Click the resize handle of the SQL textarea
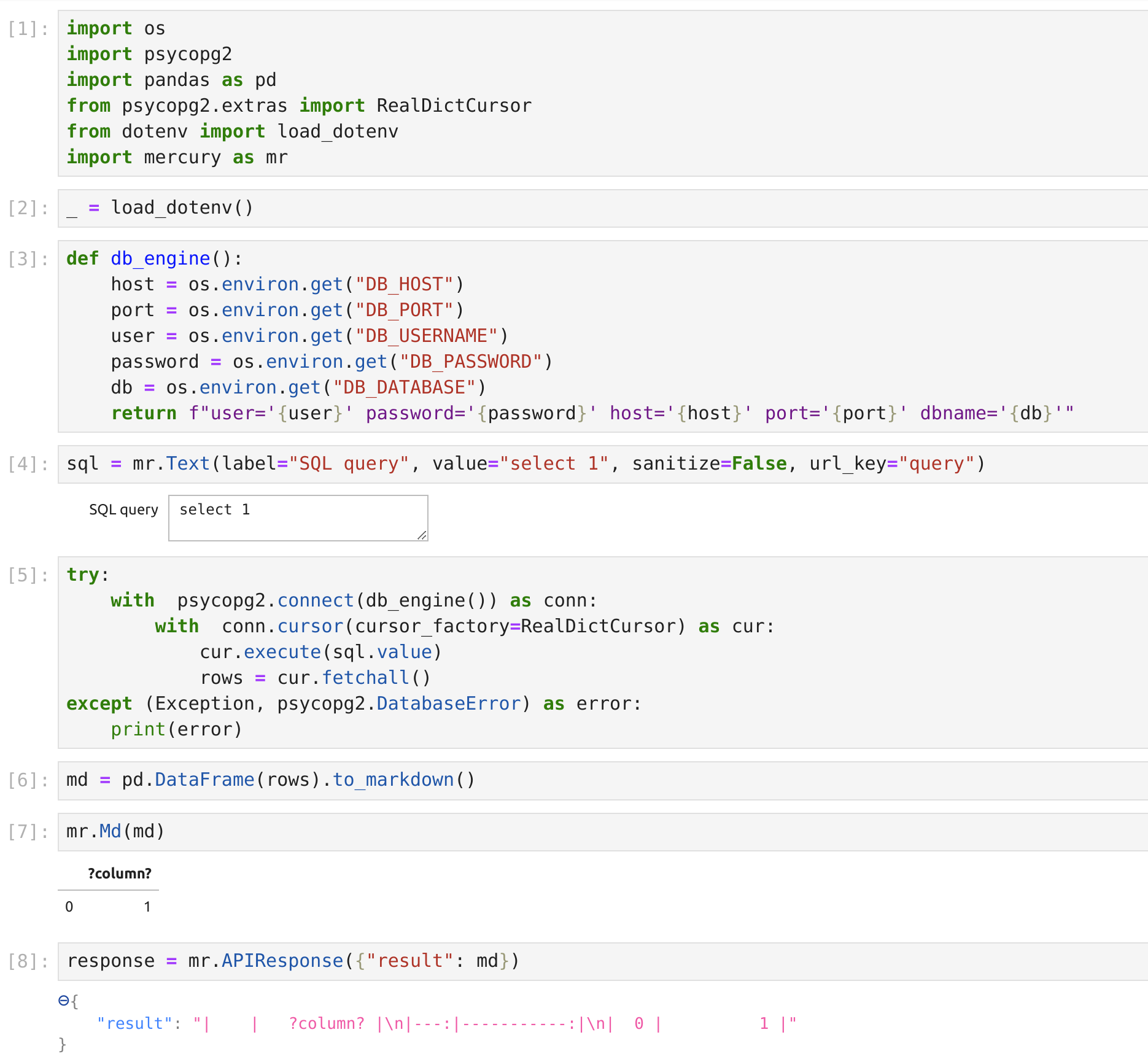This screenshot has height=1062, width=1148. pyautogui.click(x=423, y=535)
